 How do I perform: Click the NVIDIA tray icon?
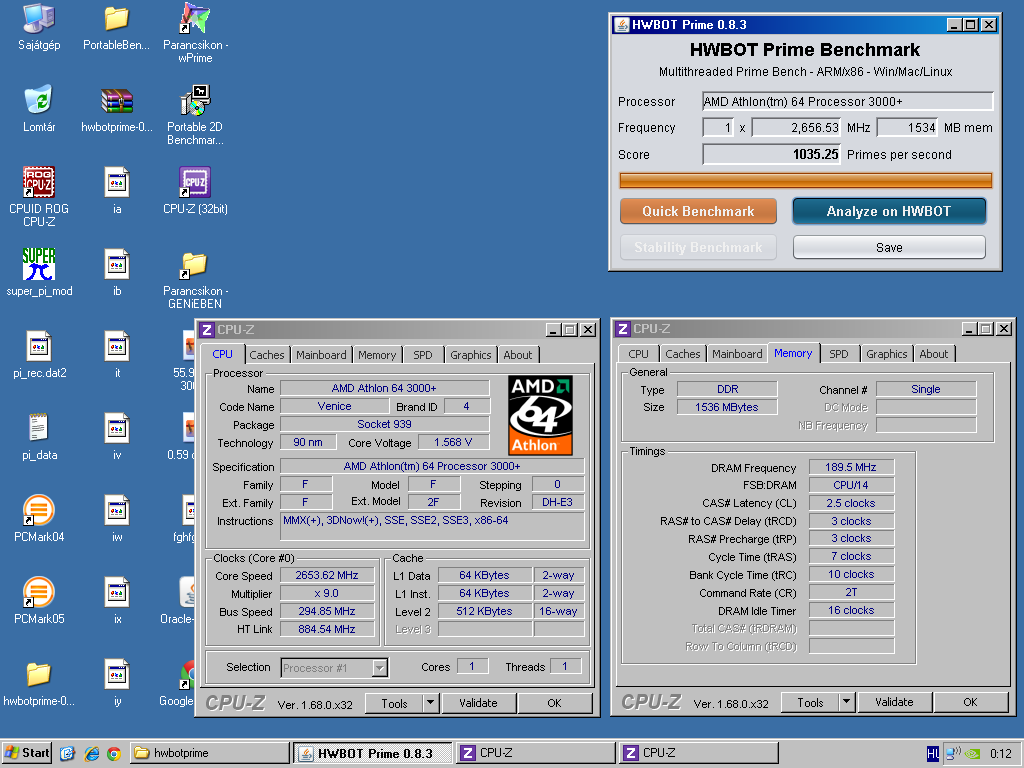(x=972, y=753)
